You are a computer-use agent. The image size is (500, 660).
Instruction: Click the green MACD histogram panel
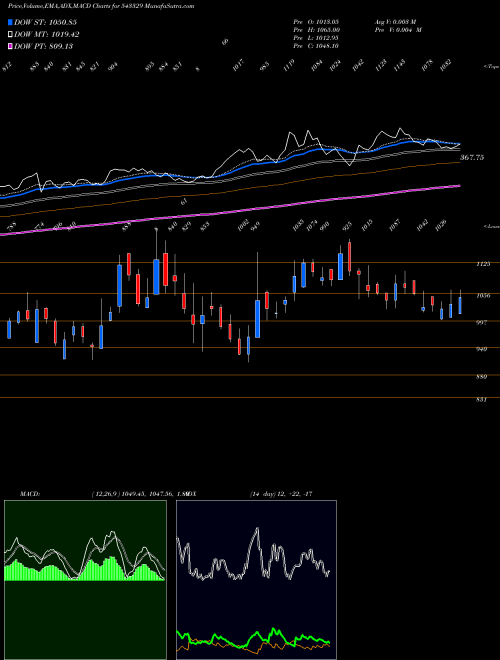(85, 580)
